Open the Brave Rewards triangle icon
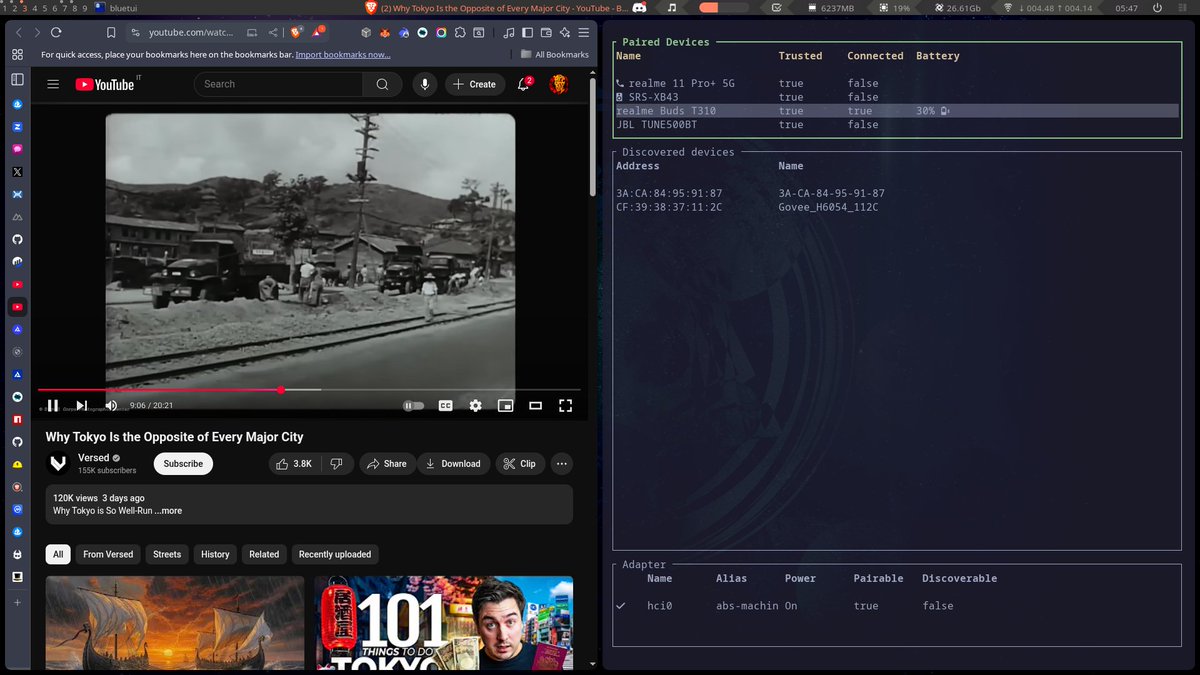The width and height of the screenshot is (1200, 675). point(318,32)
